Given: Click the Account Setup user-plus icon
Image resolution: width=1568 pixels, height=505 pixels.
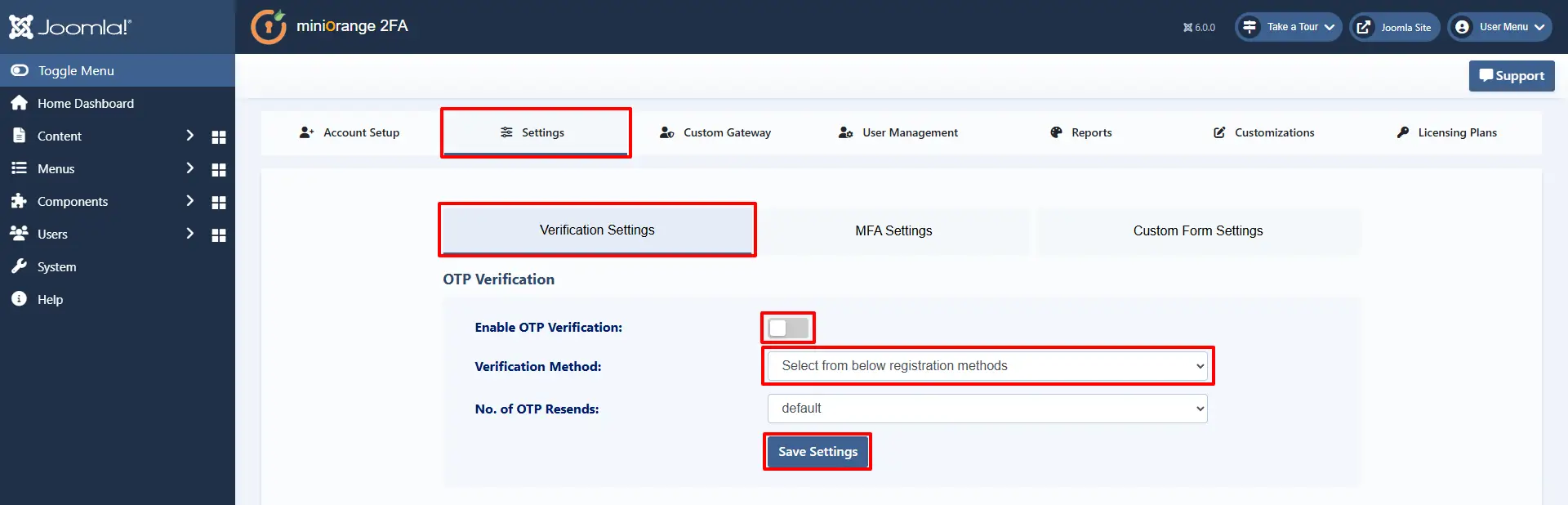Looking at the screenshot, I should tap(307, 132).
